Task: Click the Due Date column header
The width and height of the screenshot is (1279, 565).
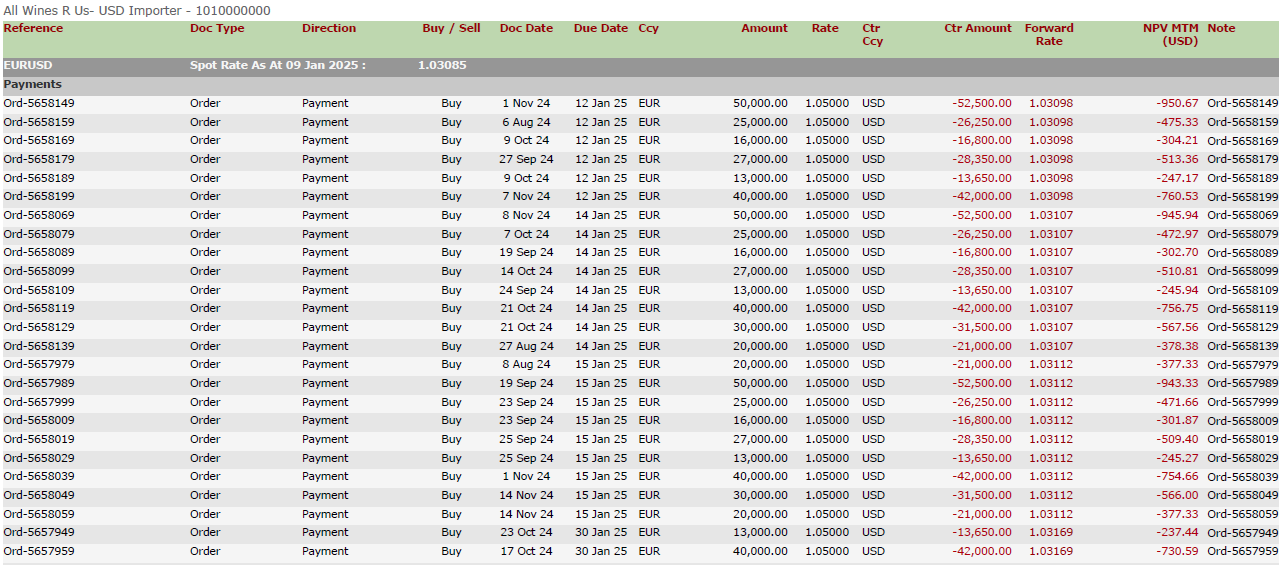Action: (601, 28)
